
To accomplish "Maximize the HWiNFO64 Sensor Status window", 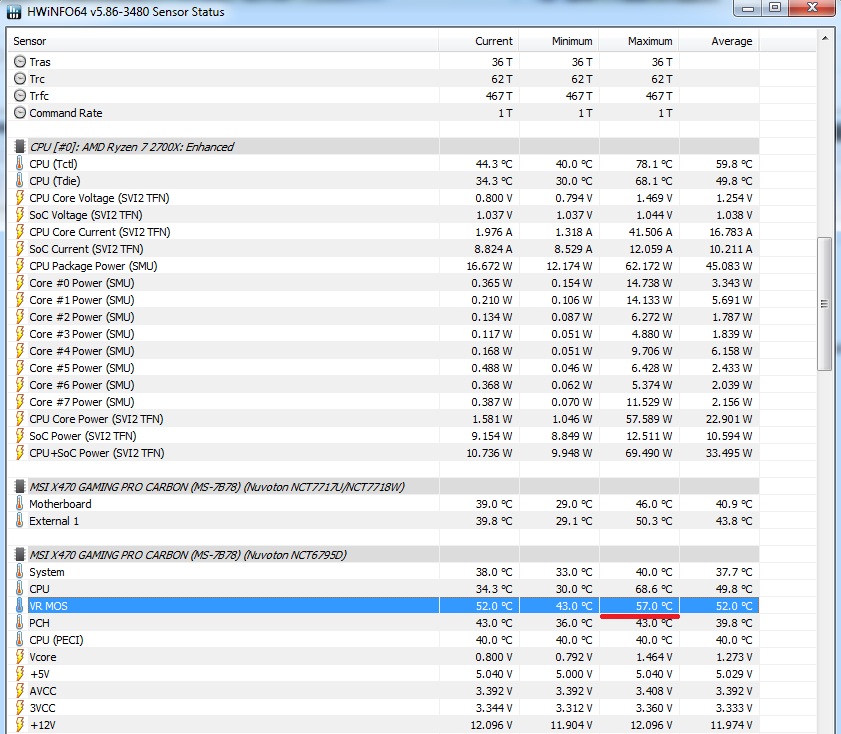I will (775, 8).
